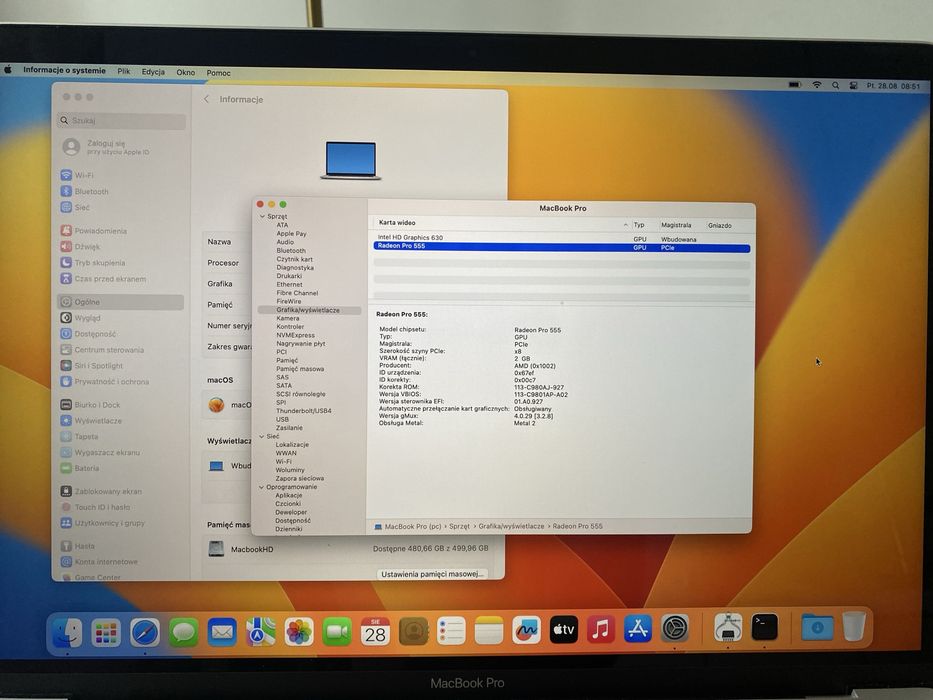The width and height of the screenshot is (933, 700).
Task: Click battery status icon in menu bar
Action: pyautogui.click(x=795, y=85)
